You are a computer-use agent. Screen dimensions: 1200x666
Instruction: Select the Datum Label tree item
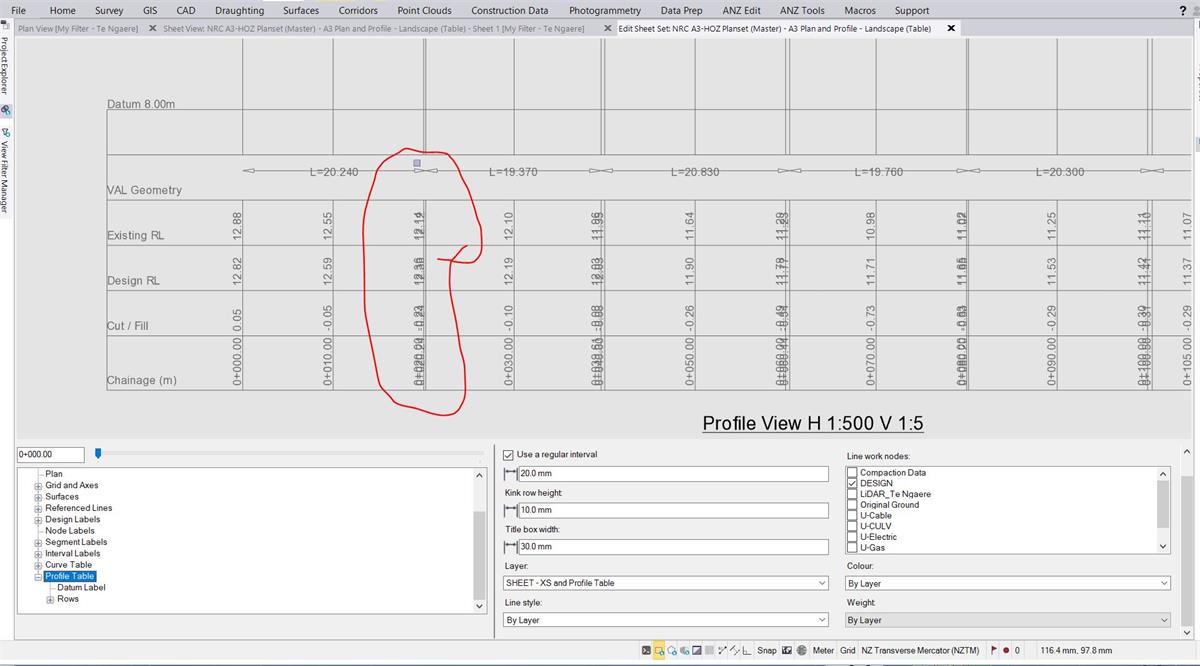click(81, 588)
